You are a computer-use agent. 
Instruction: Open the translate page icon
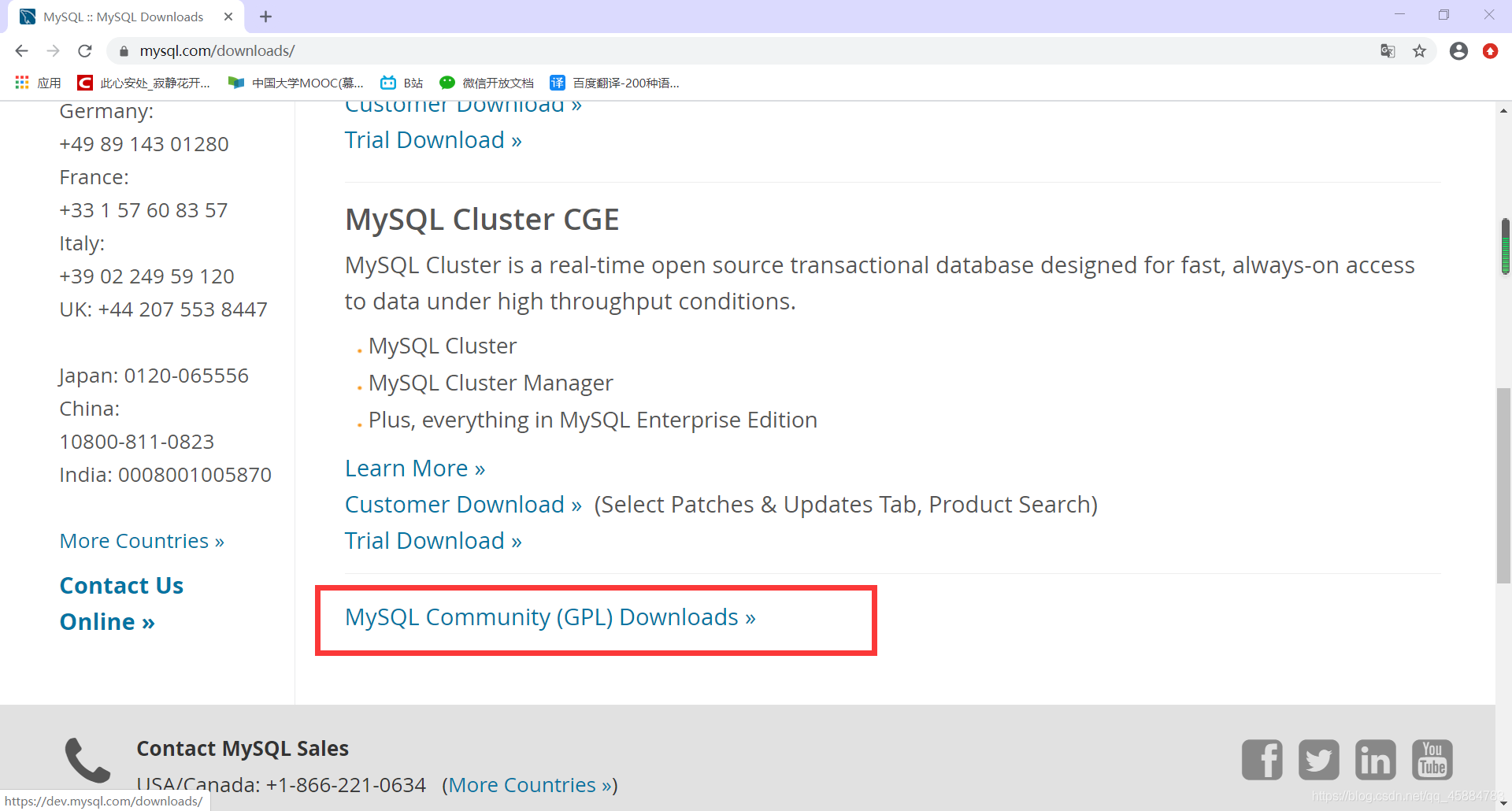pyautogui.click(x=1388, y=51)
